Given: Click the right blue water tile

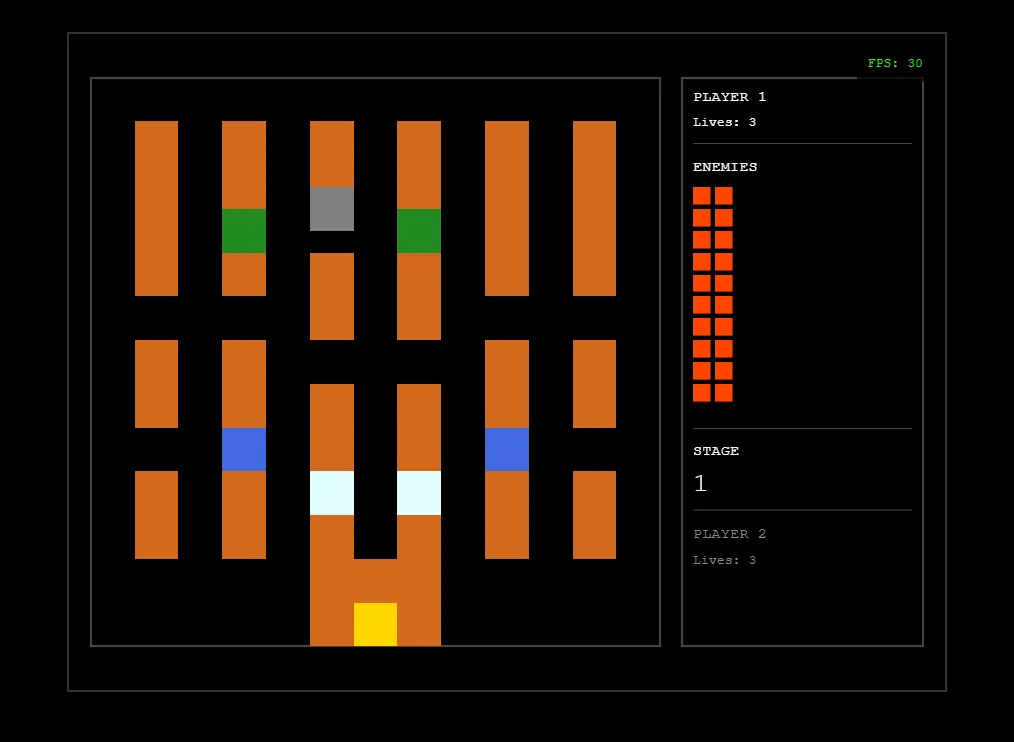Looking at the screenshot, I should 507,449.
